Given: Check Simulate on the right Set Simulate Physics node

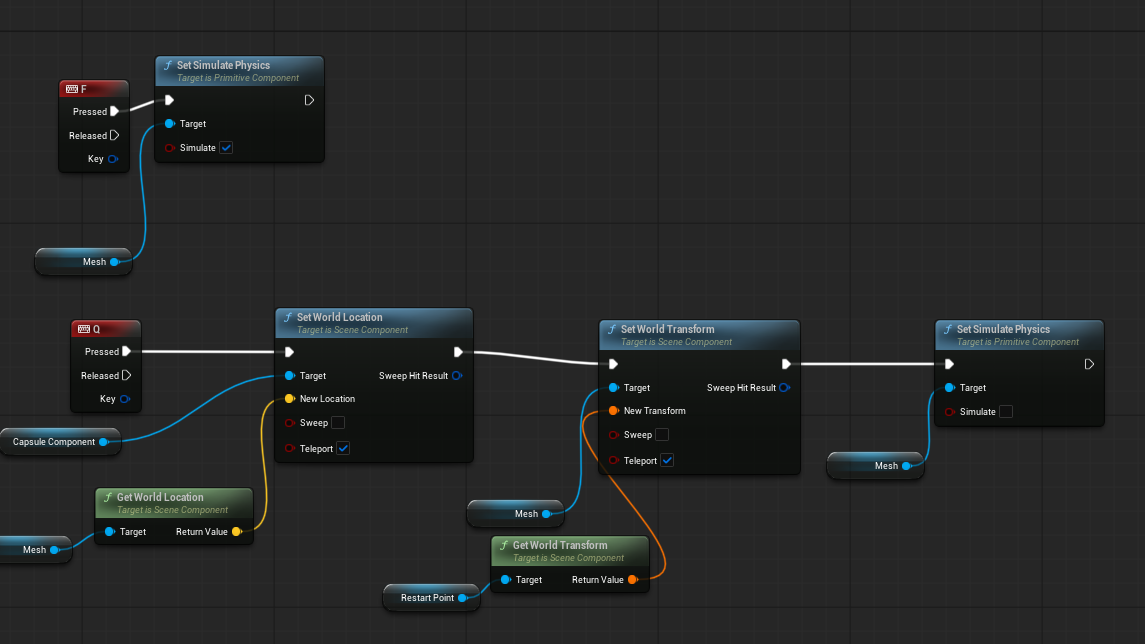Looking at the screenshot, I should pos(1006,412).
